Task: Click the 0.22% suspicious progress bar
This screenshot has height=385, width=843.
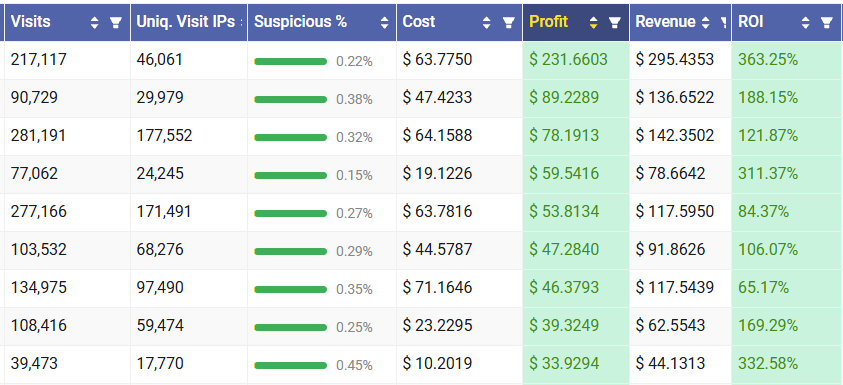Action: point(290,61)
